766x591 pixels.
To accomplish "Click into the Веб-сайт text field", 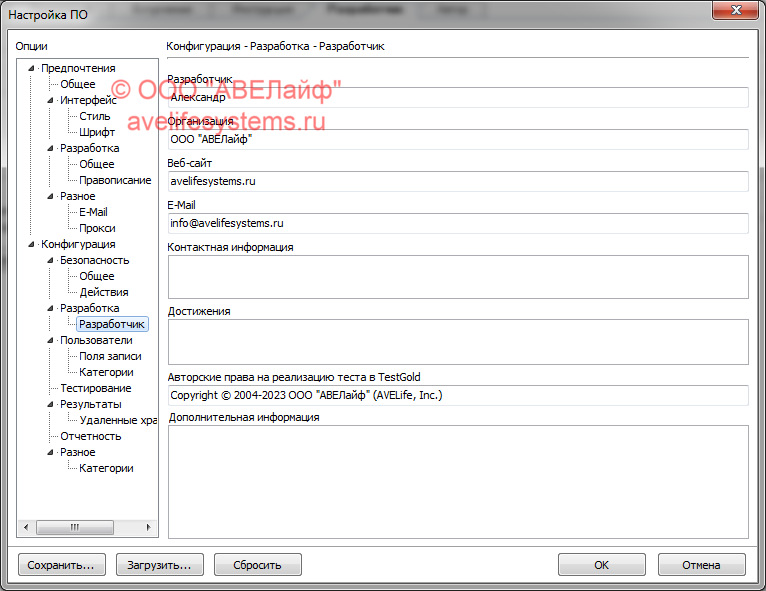I will coord(458,181).
